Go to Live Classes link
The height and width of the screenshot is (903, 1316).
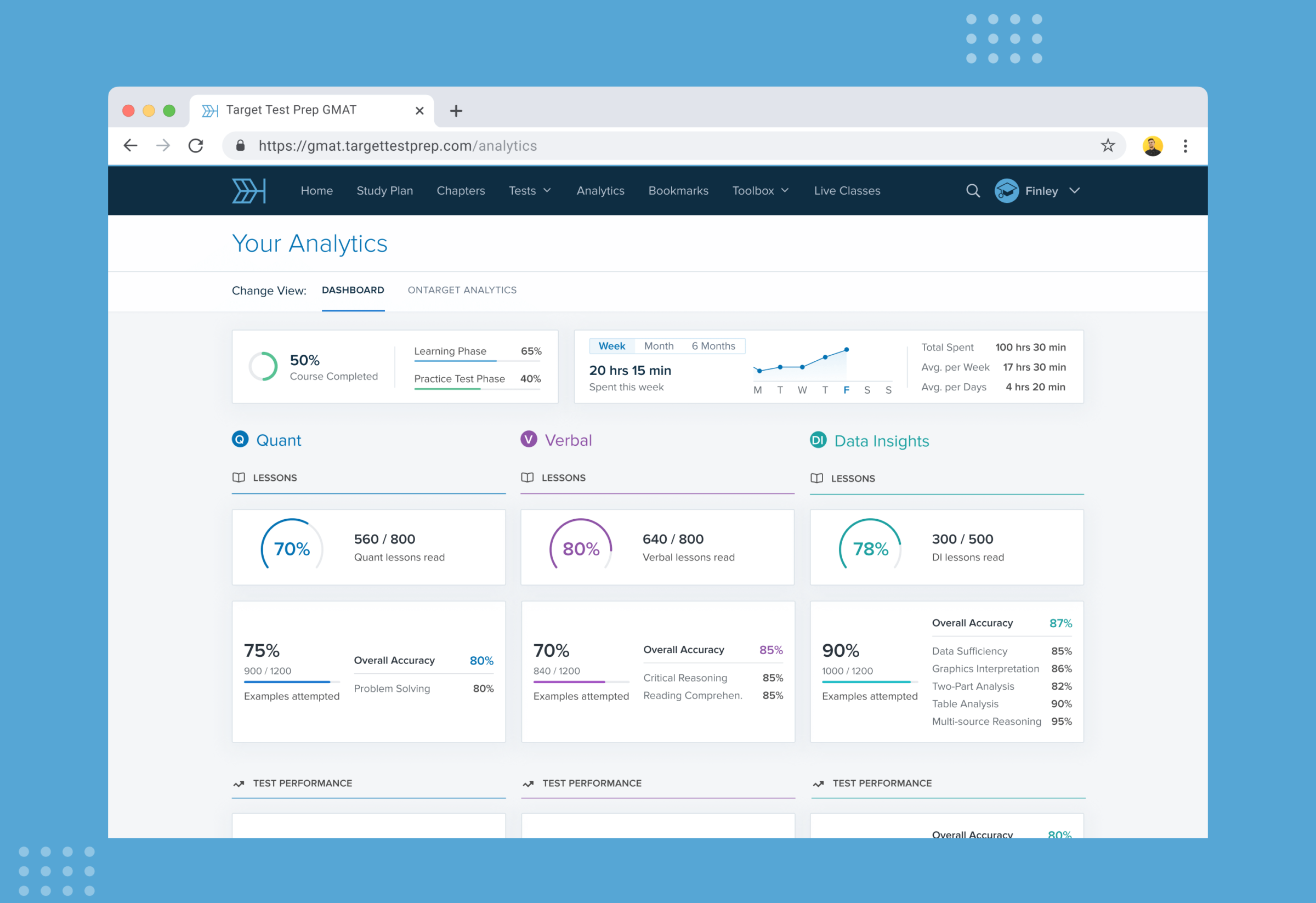point(847,191)
